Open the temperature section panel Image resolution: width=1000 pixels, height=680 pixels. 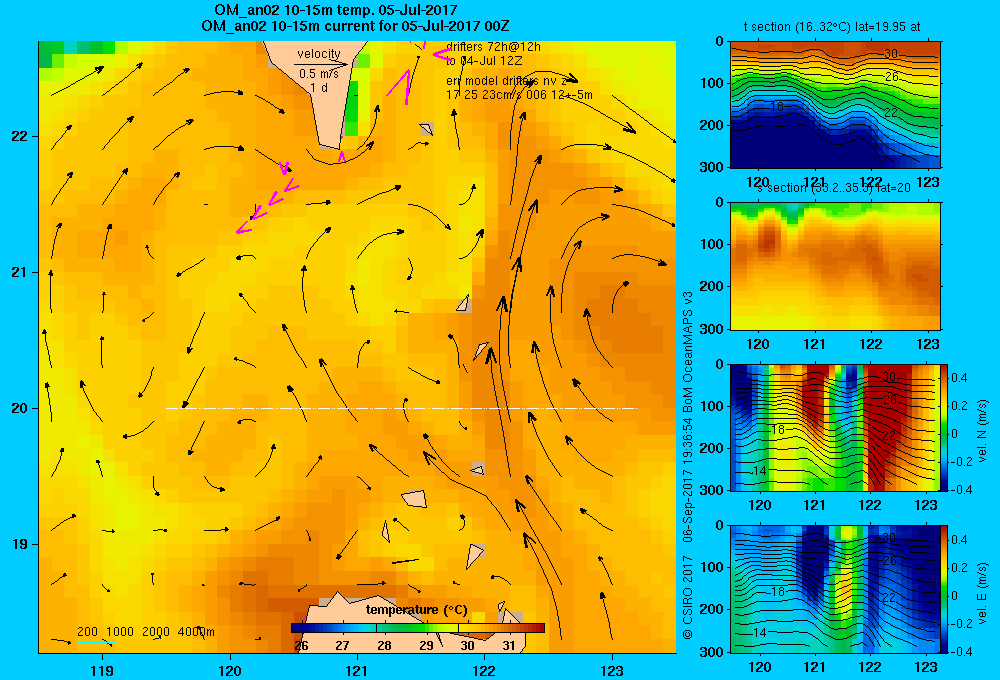pyautogui.click(x=835, y=104)
